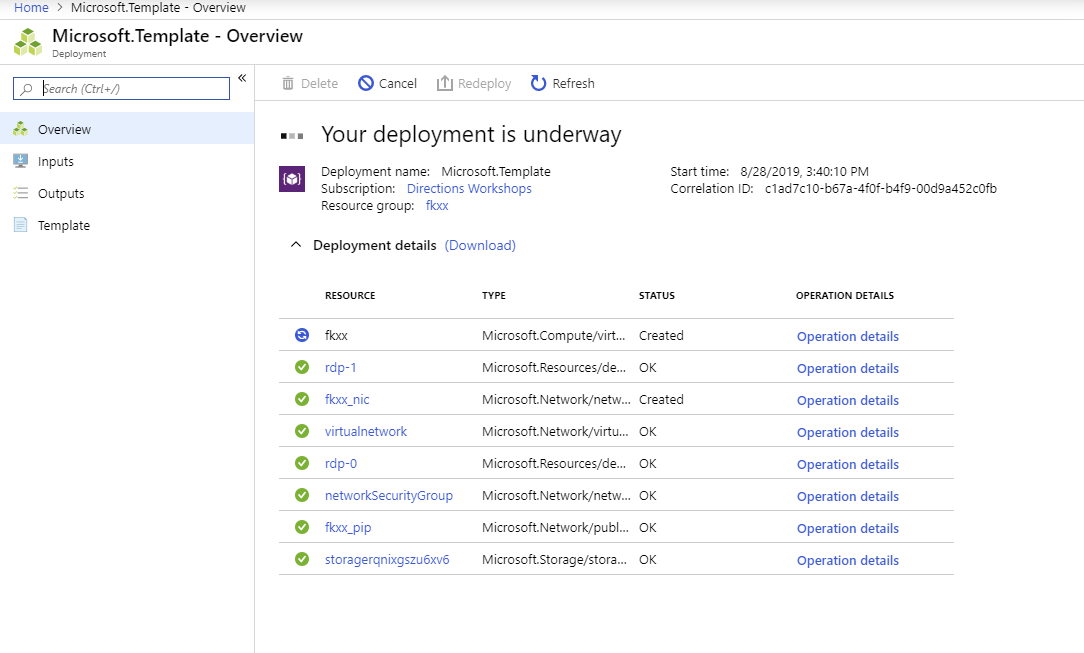
Task: Collapse the sidebar with double chevron
Action: 242,78
